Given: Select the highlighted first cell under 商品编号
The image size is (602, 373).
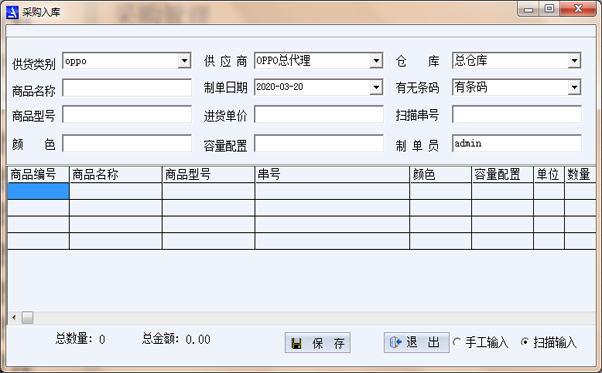Looking at the screenshot, I should [38, 191].
